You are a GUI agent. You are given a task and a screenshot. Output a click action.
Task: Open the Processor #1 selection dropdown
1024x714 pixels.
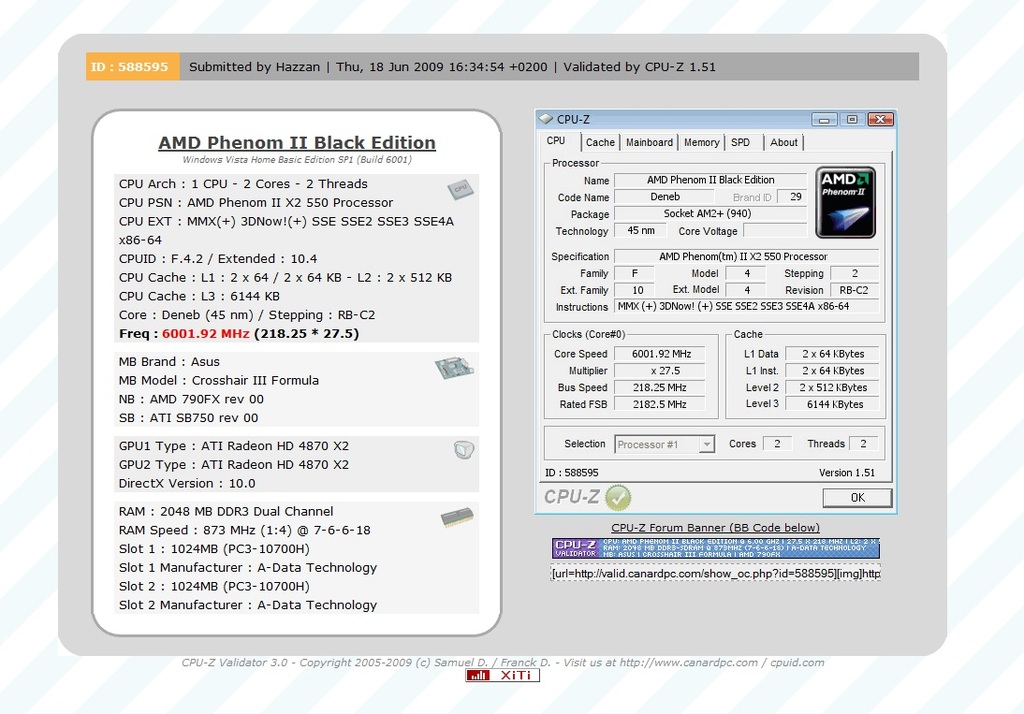point(665,444)
